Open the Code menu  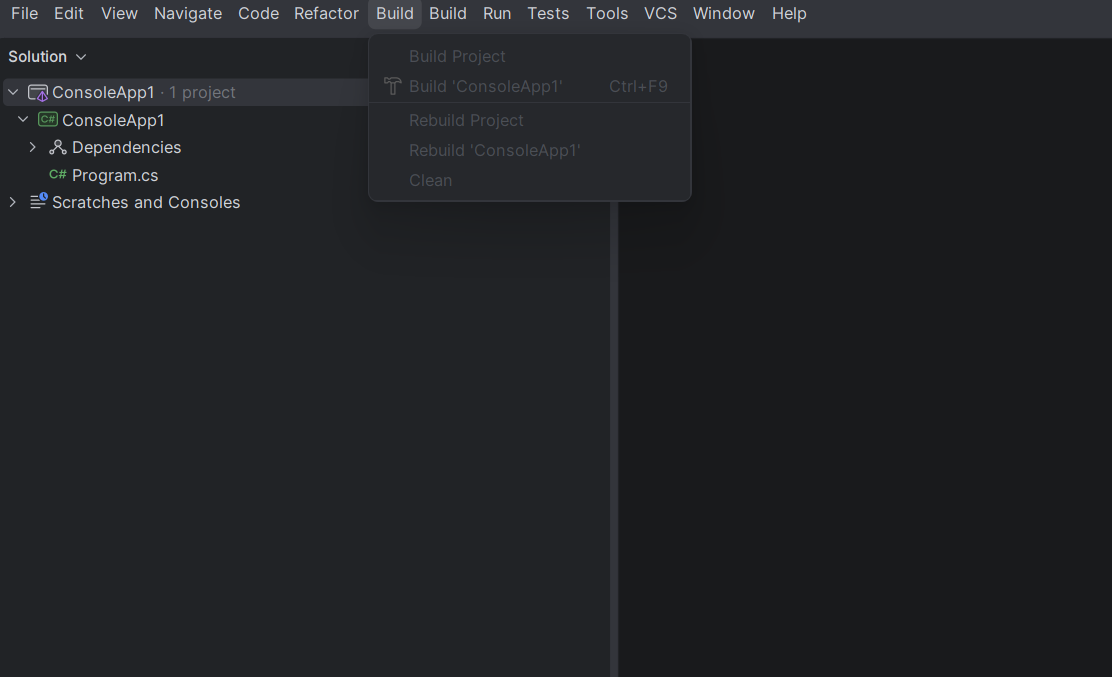tap(258, 13)
